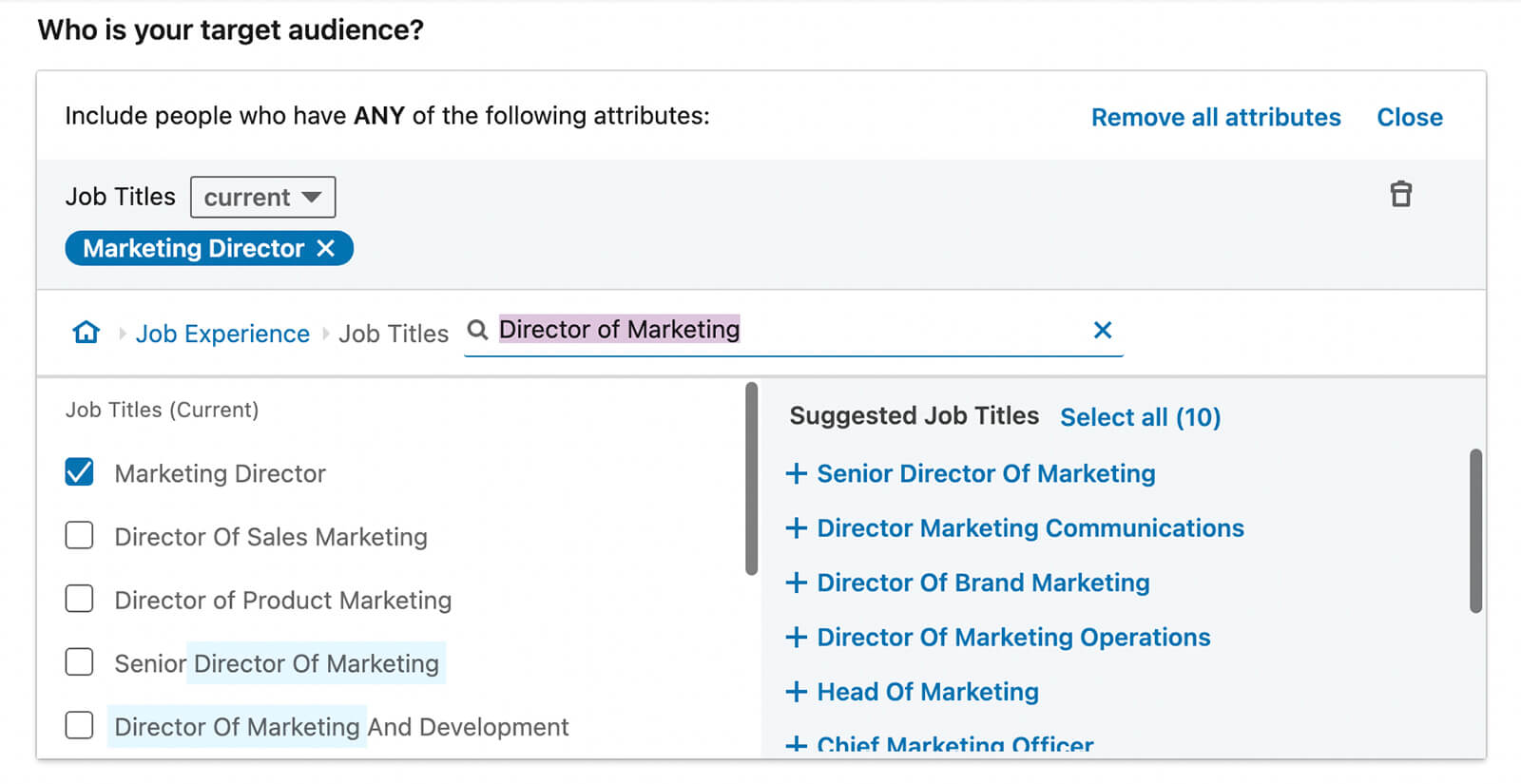
Task: Add Head Of Marketing via plus icon
Action: [797, 692]
